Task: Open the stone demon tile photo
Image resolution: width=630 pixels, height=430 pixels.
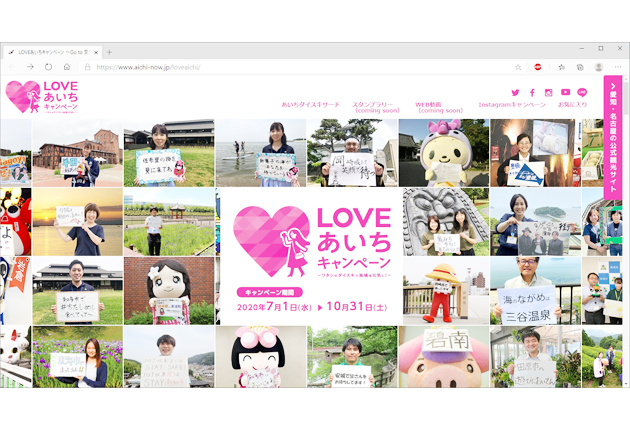Action: [x=446, y=222]
